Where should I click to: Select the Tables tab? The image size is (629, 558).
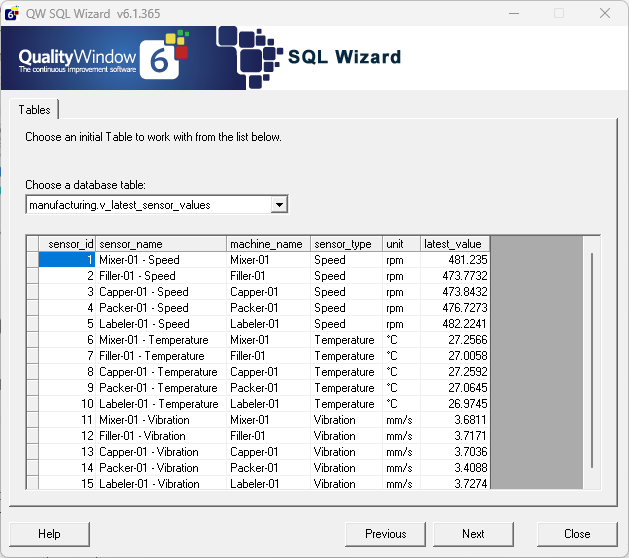[34, 110]
